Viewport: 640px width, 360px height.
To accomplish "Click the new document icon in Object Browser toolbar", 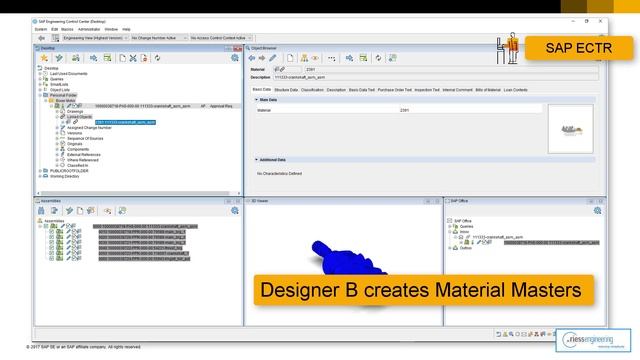I will coord(290,58).
